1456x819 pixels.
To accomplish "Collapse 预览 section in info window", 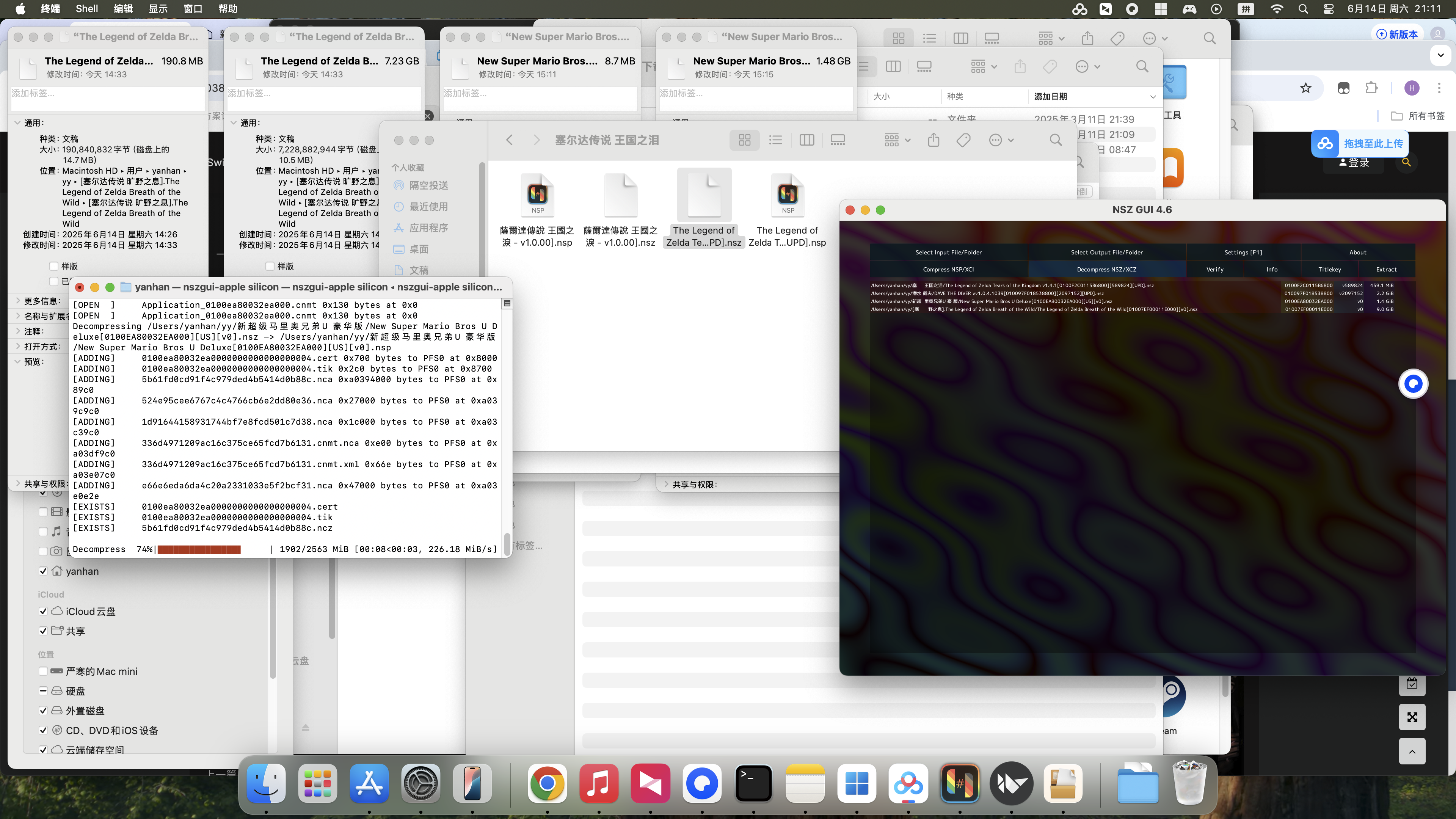I will point(17,362).
